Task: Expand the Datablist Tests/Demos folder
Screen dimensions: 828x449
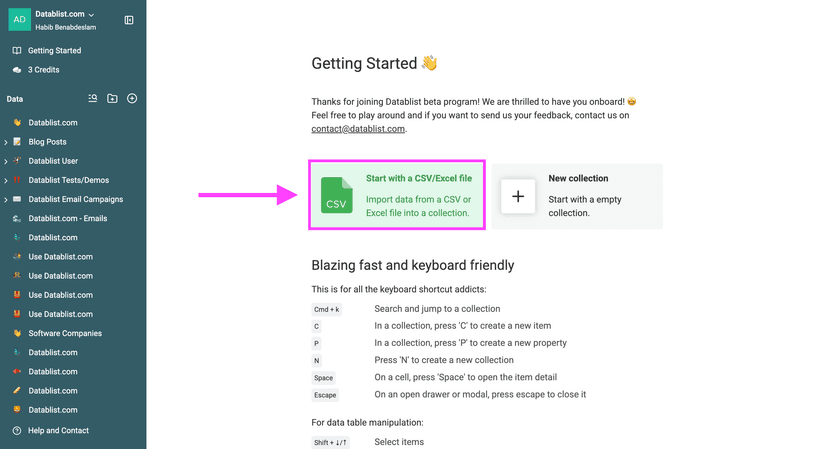Action: [6, 180]
